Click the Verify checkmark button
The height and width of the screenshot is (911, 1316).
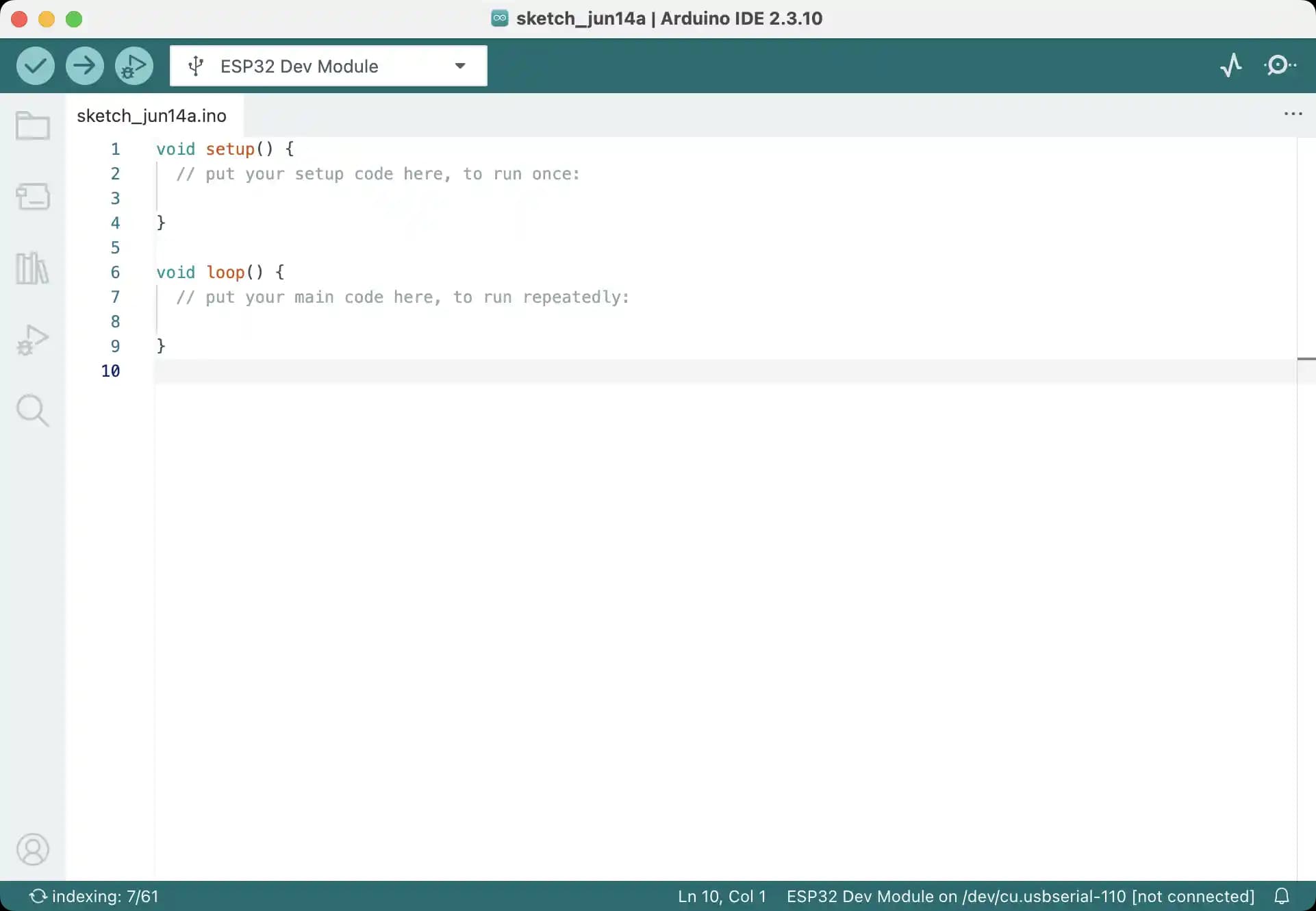36,66
